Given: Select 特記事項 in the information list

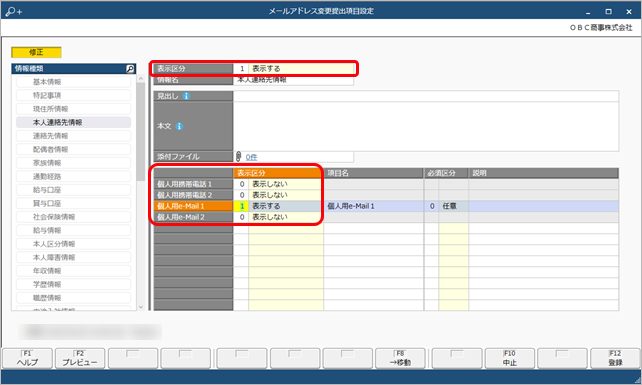Looking at the screenshot, I should point(74,95).
